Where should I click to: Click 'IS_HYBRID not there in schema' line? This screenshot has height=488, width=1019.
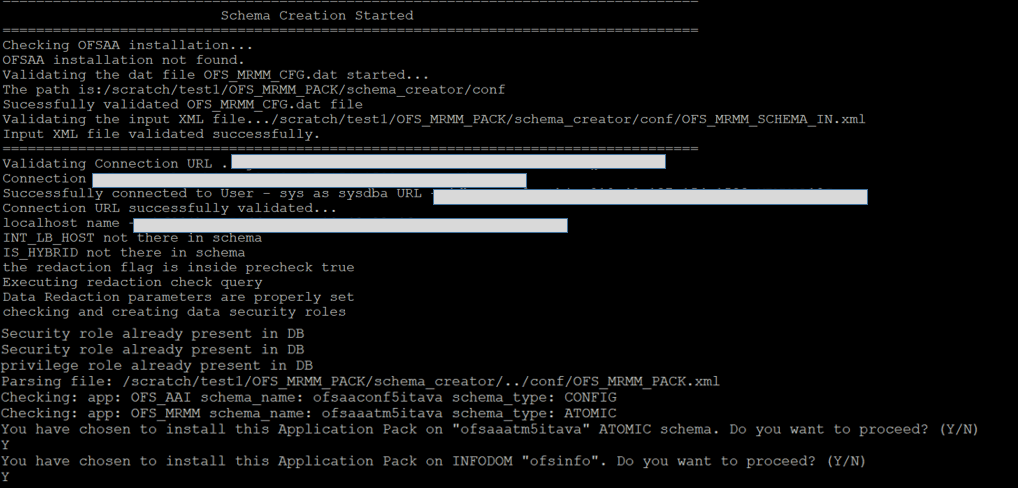pos(123,253)
